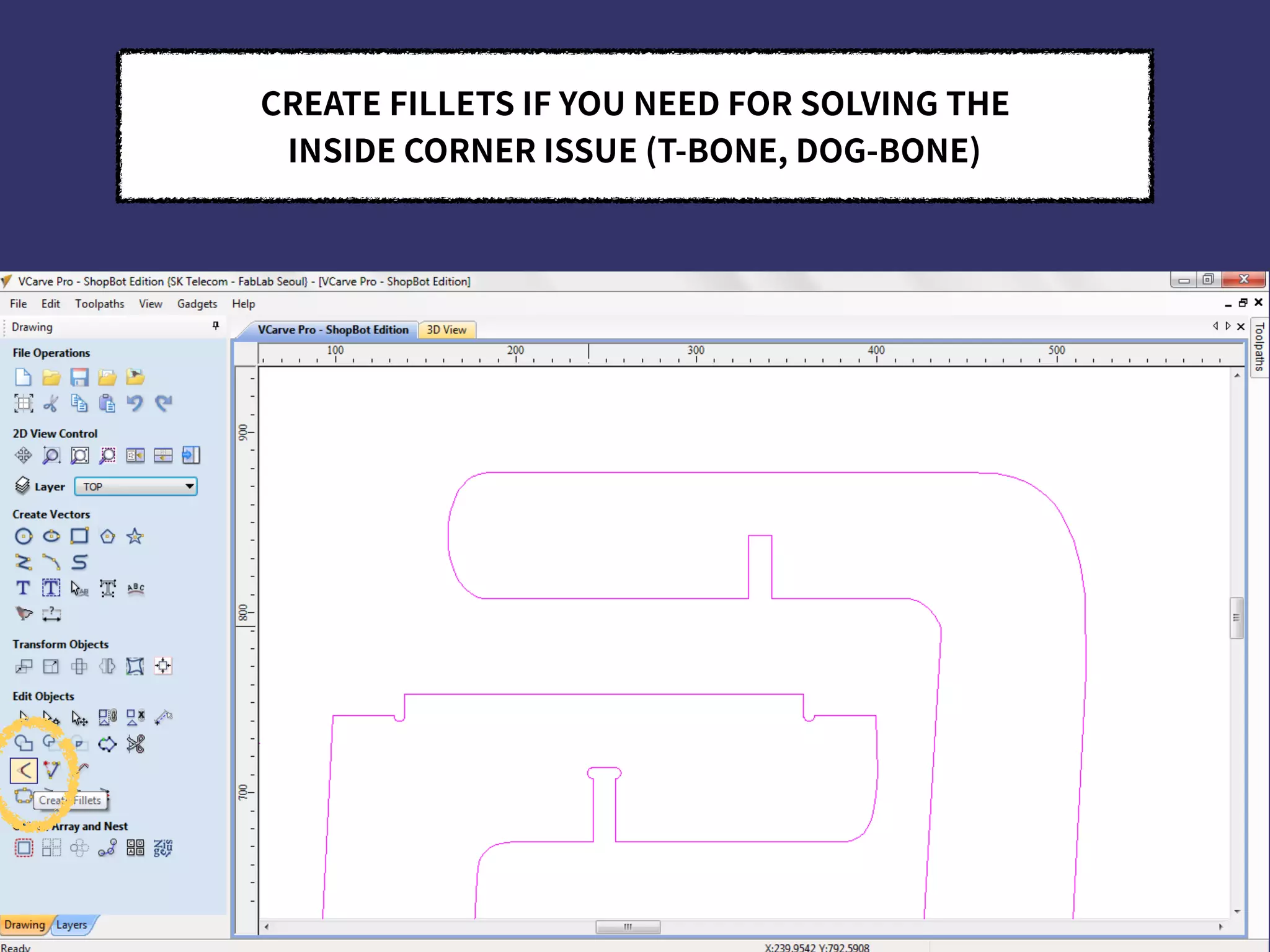The height and width of the screenshot is (952, 1270).
Task: Open the Layer TOP dropdown
Action: [x=136, y=487]
